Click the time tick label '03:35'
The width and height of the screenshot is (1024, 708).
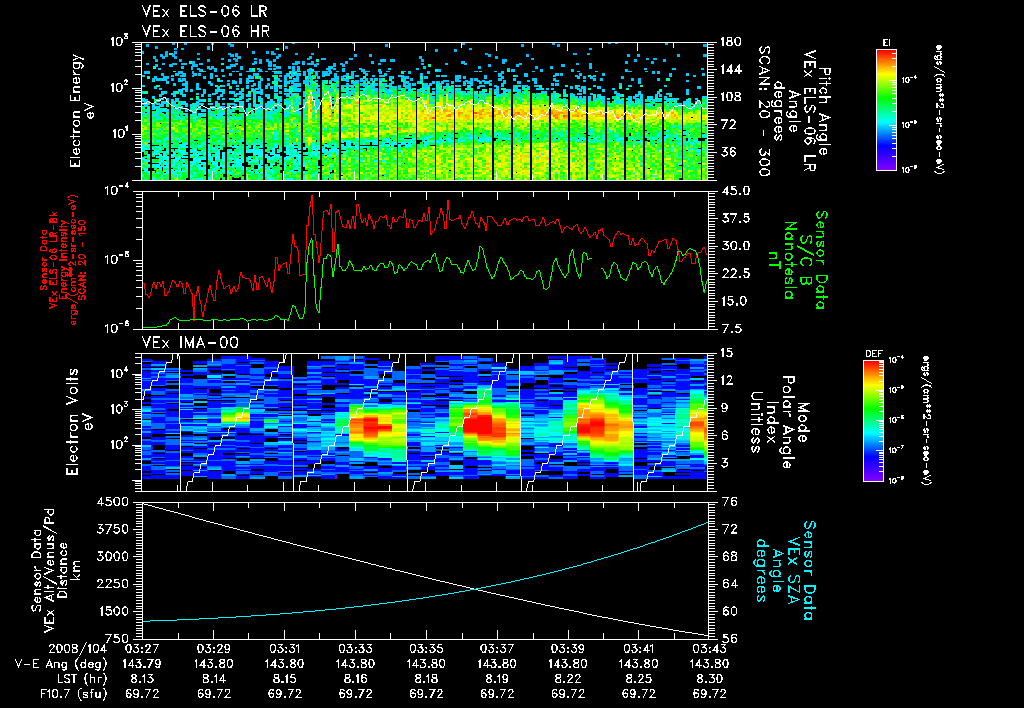pyautogui.click(x=426, y=649)
